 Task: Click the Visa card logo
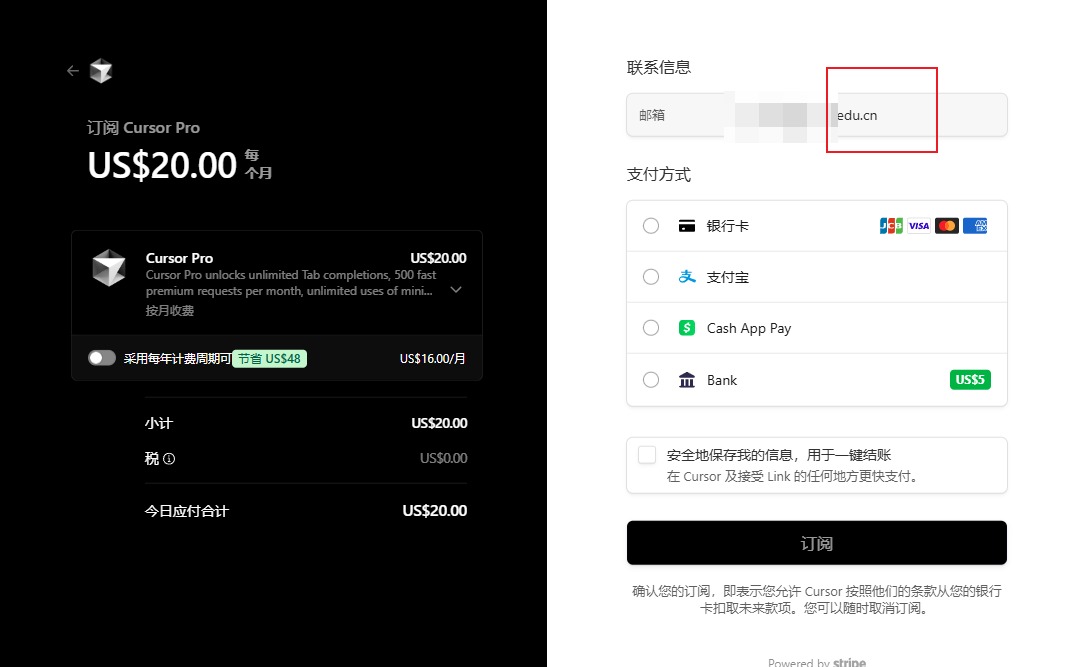[919, 226]
